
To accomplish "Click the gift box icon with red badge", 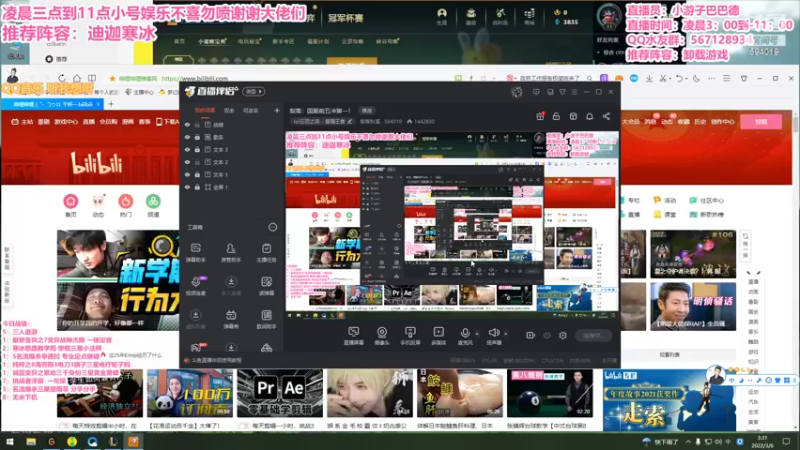I will 540,116.
